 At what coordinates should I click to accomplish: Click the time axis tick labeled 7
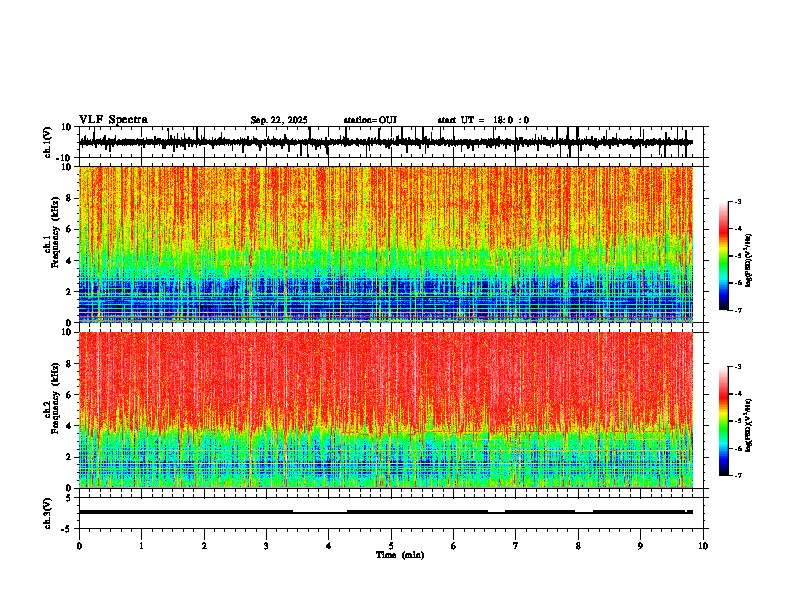tap(516, 546)
